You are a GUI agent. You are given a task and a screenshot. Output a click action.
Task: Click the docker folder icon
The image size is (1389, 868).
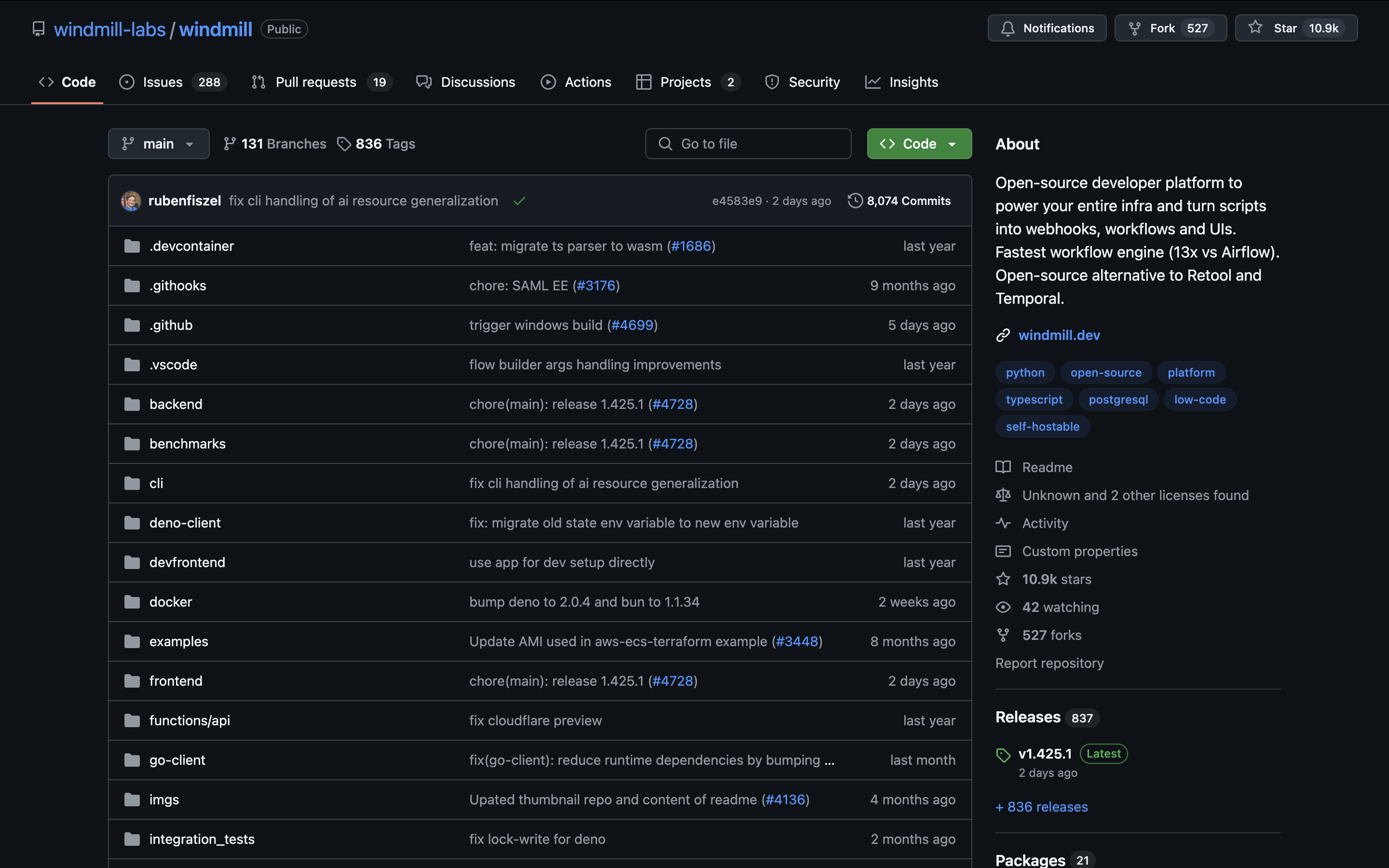tap(132, 602)
